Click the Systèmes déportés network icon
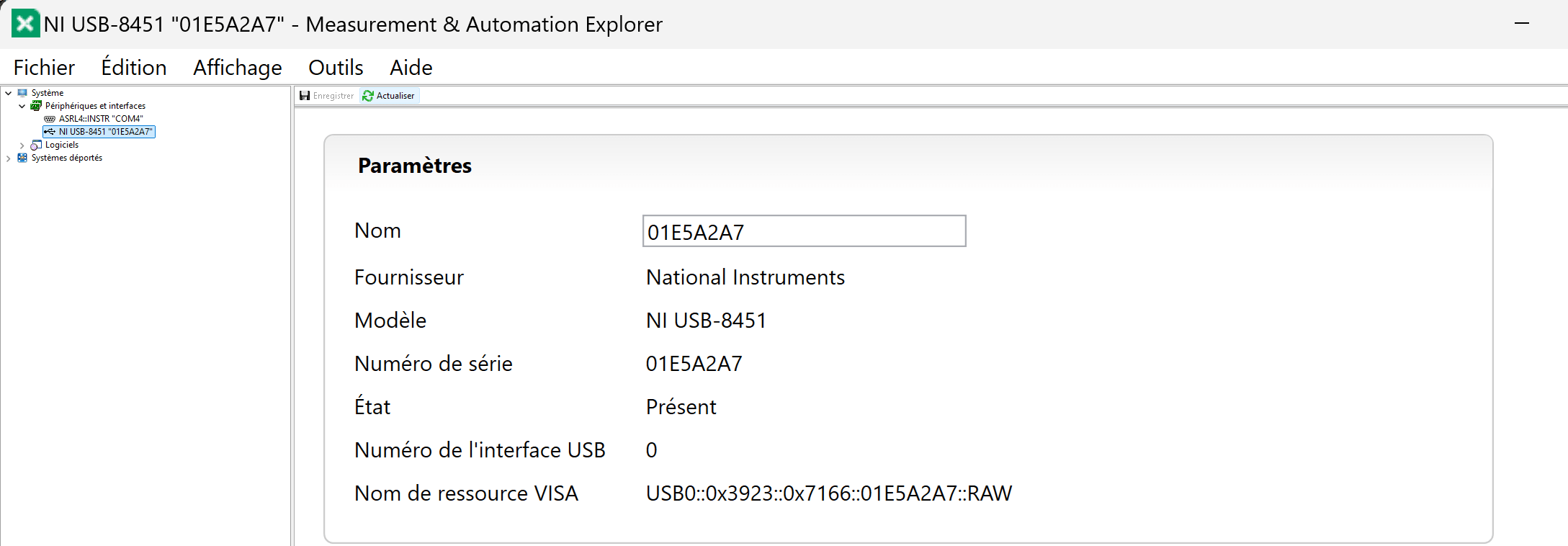Image resolution: width=1568 pixels, height=546 pixels. pyautogui.click(x=22, y=158)
